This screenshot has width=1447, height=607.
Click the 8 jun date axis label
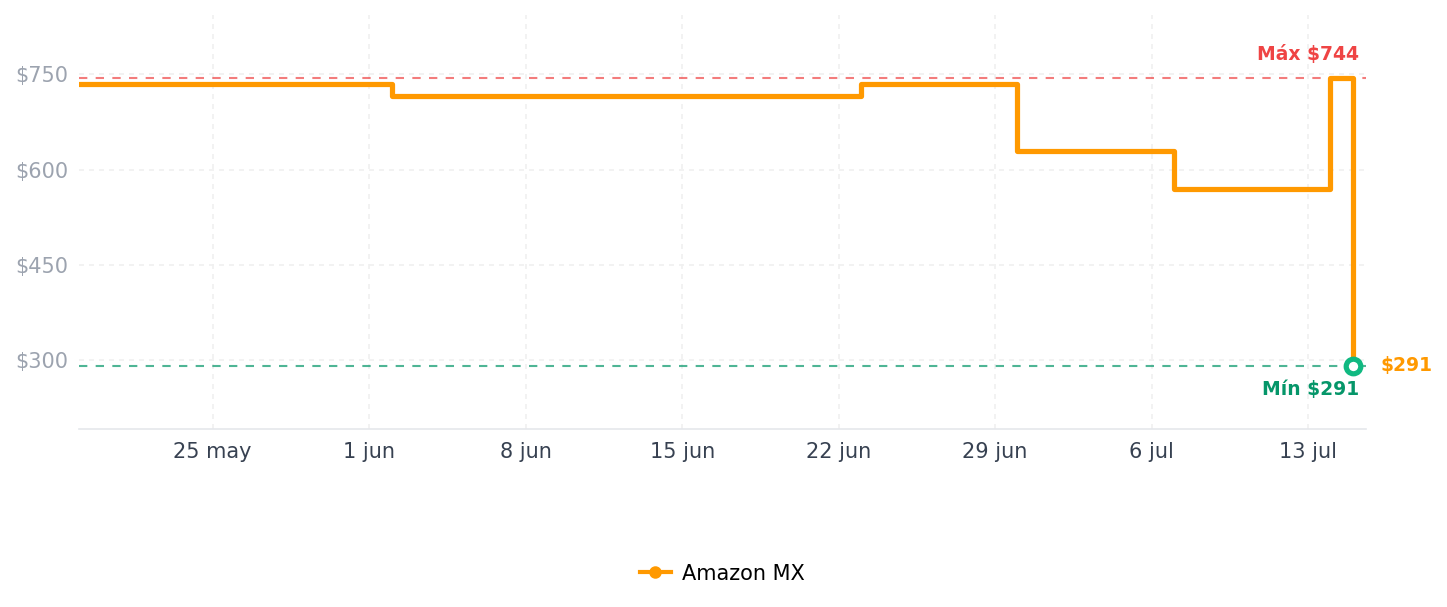526,451
